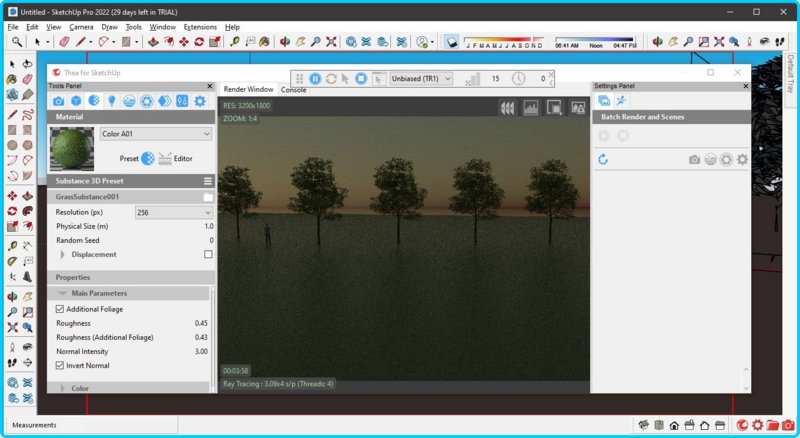
Task: Pause the render in Thea toolbar
Action: coord(315,79)
